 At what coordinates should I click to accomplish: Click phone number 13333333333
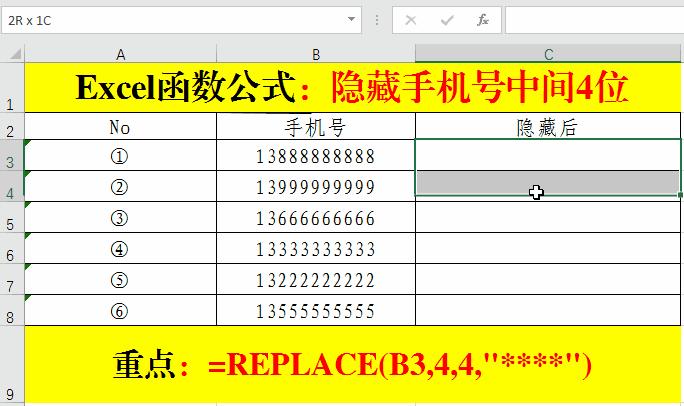click(x=316, y=248)
